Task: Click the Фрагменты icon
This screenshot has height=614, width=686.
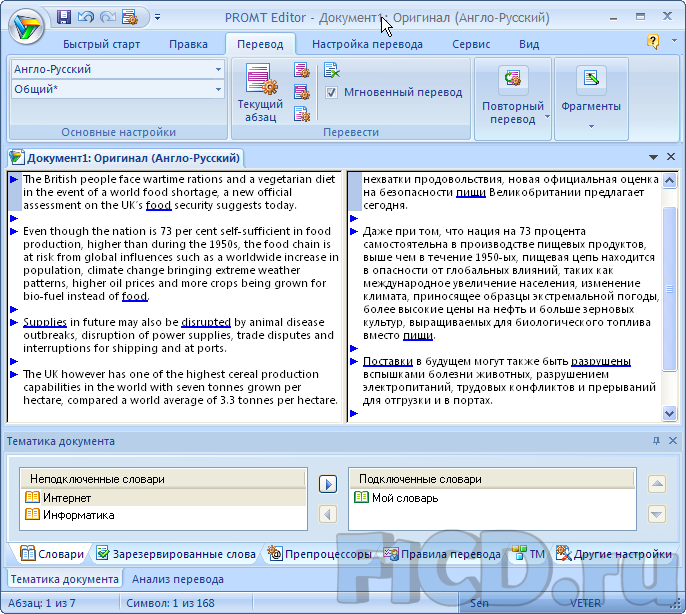Action: (591, 80)
